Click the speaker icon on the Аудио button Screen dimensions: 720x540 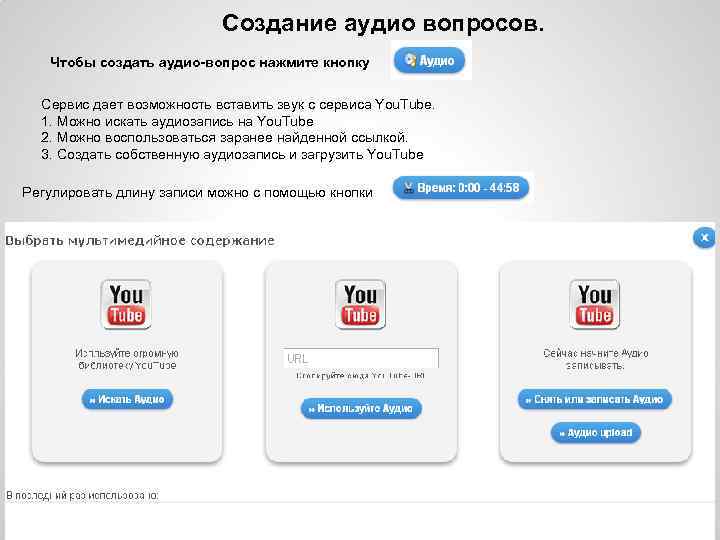[410, 60]
